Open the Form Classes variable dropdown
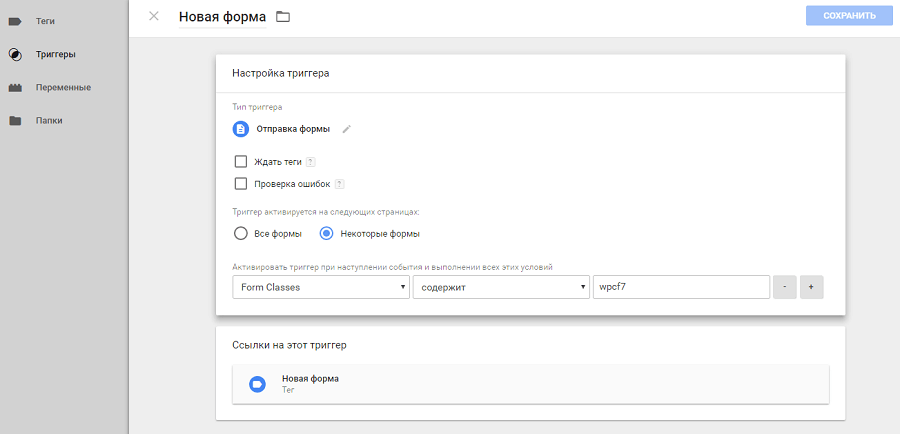This screenshot has height=434, width=900. click(x=320, y=287)
